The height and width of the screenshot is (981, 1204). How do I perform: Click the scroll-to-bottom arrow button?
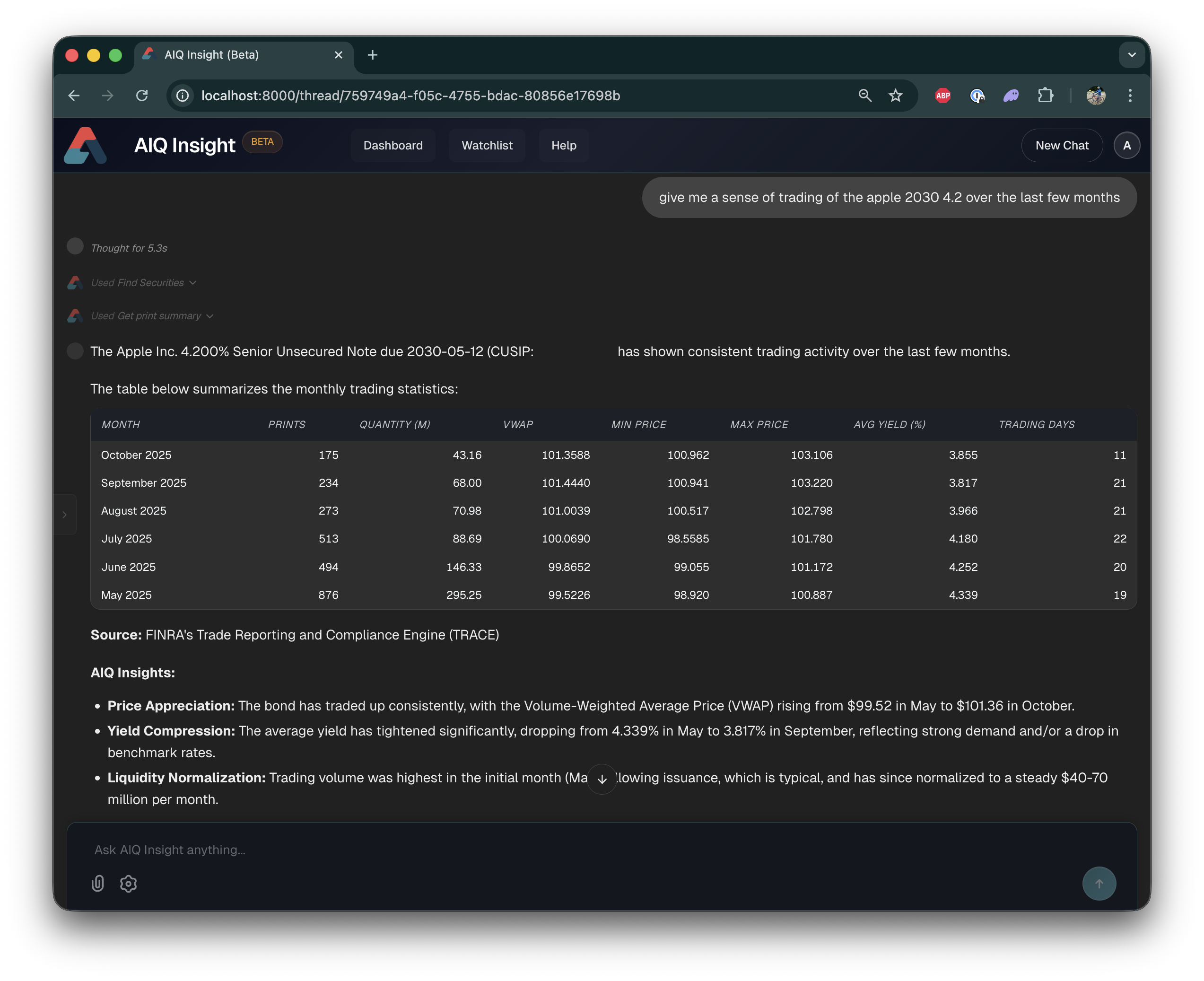click(602, 779)
